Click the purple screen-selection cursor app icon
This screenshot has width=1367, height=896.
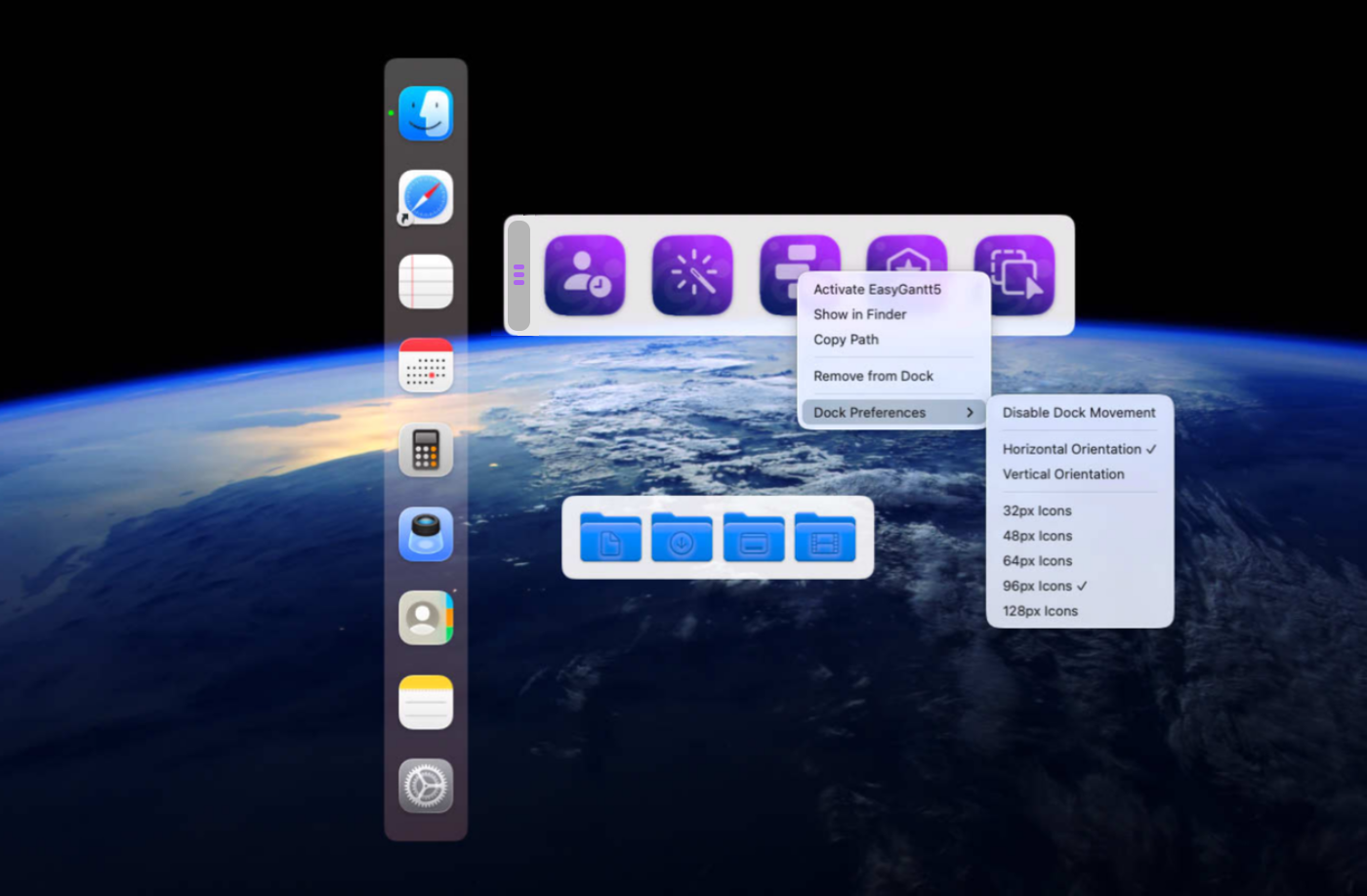[1015, 275]
